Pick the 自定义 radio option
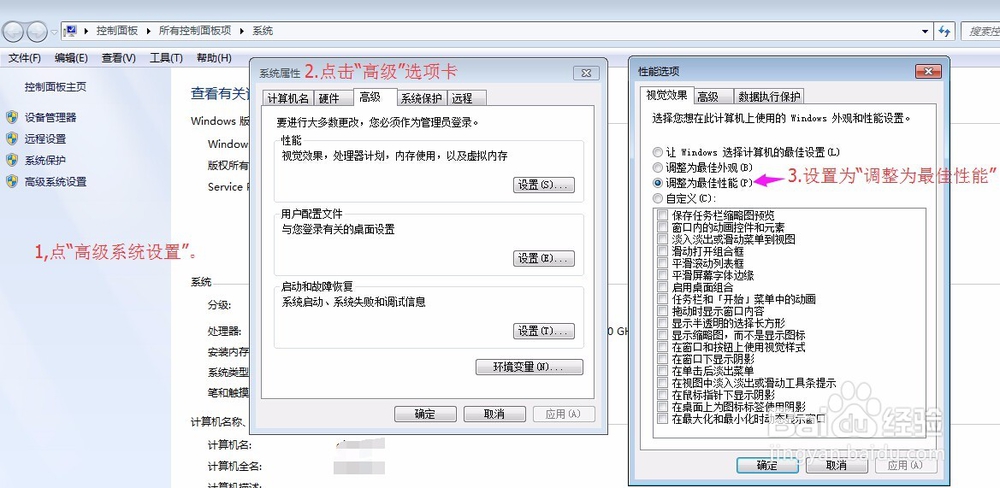 658,198
